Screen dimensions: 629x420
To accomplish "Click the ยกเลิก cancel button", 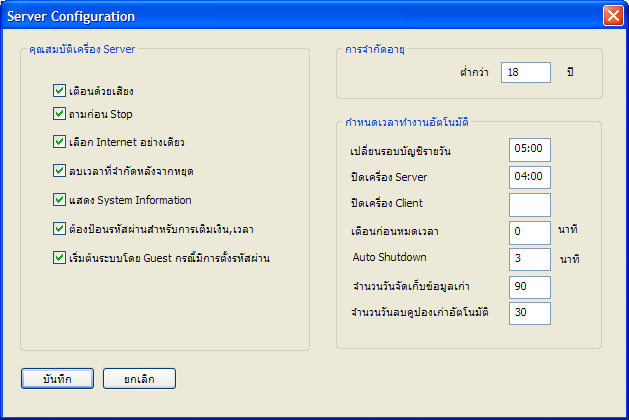I will (x=139, y=379).
